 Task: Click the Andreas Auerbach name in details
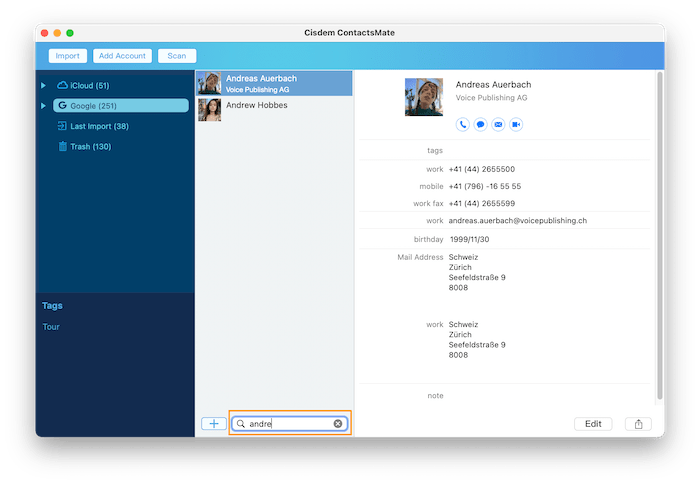(x=493, y=84)
